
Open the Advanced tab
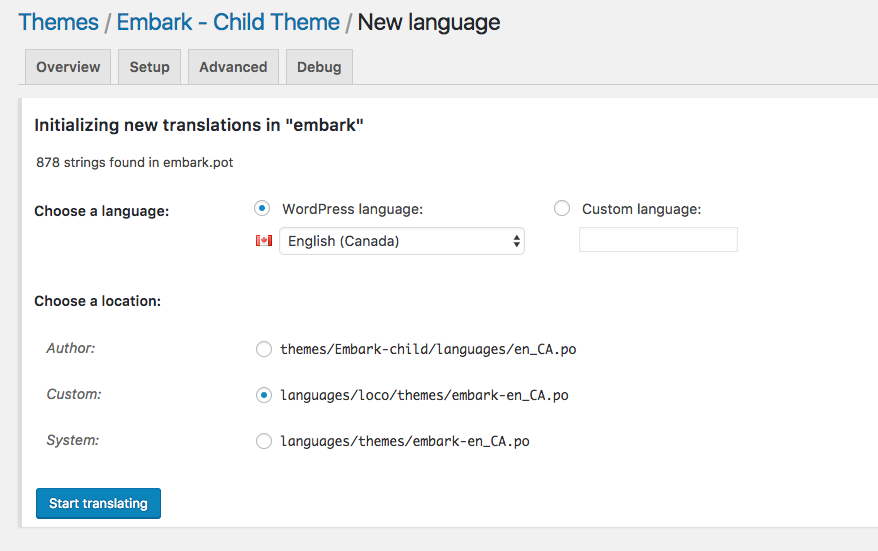(233, 67)
